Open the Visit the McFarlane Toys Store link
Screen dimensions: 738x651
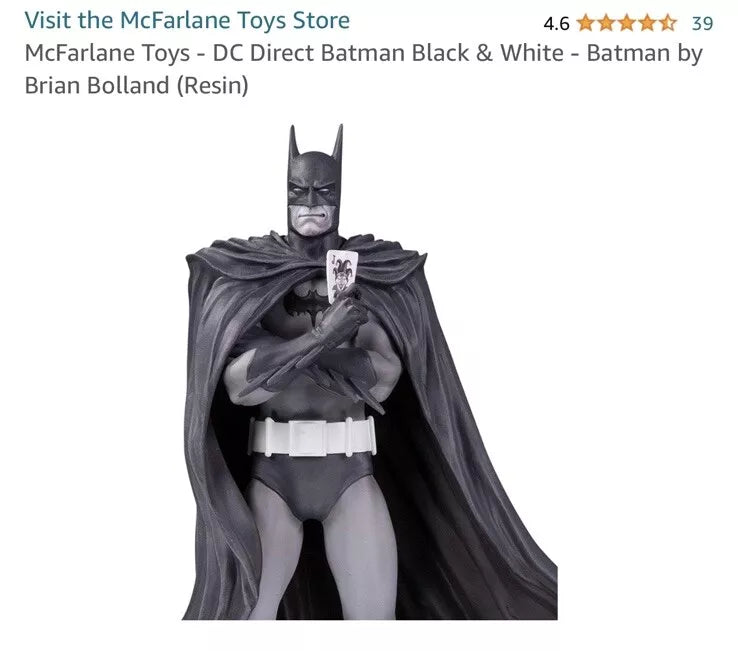[x=187, y=20]
